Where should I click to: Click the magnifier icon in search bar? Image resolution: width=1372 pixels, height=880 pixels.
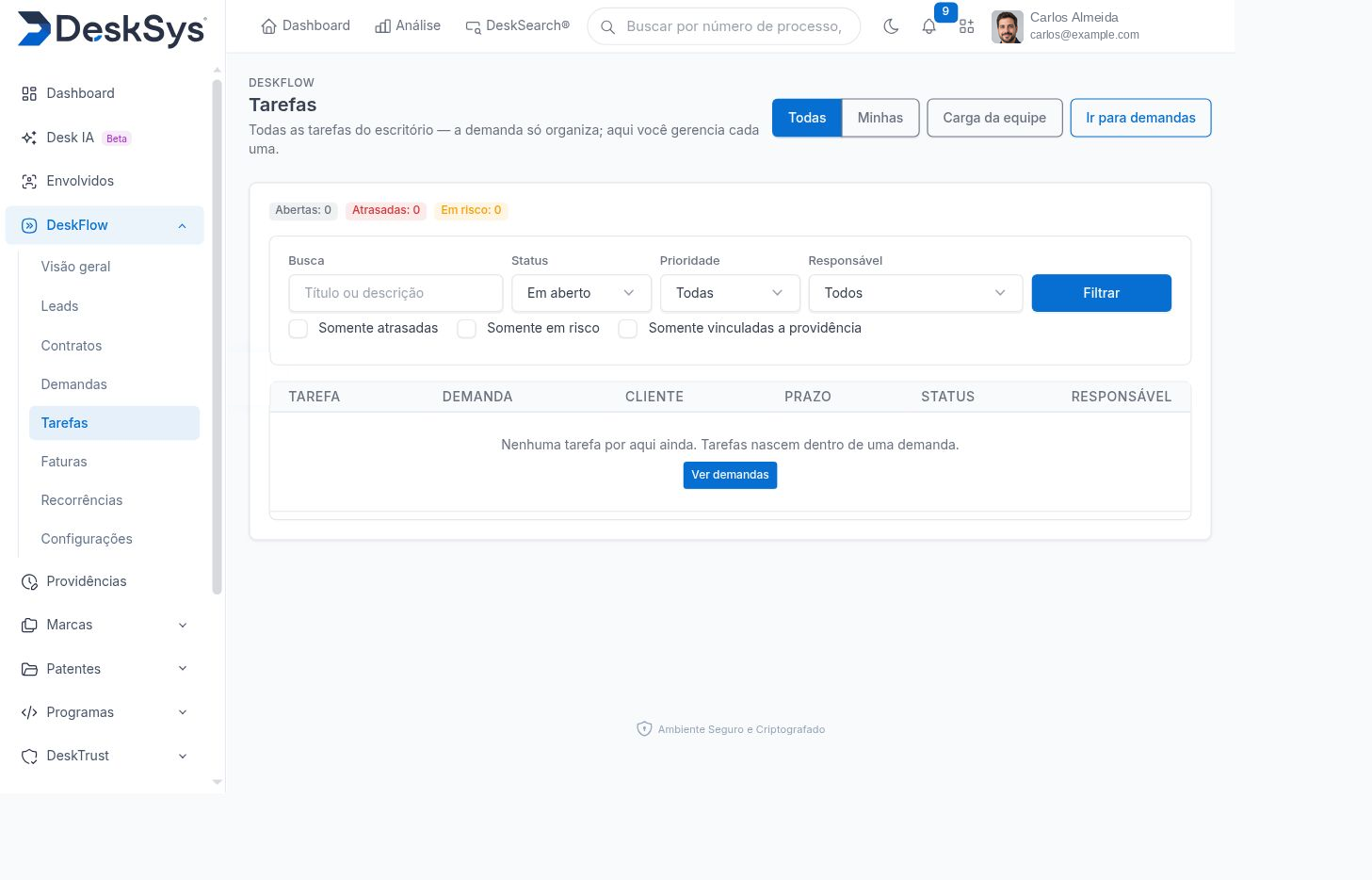(x=608, y=26)
